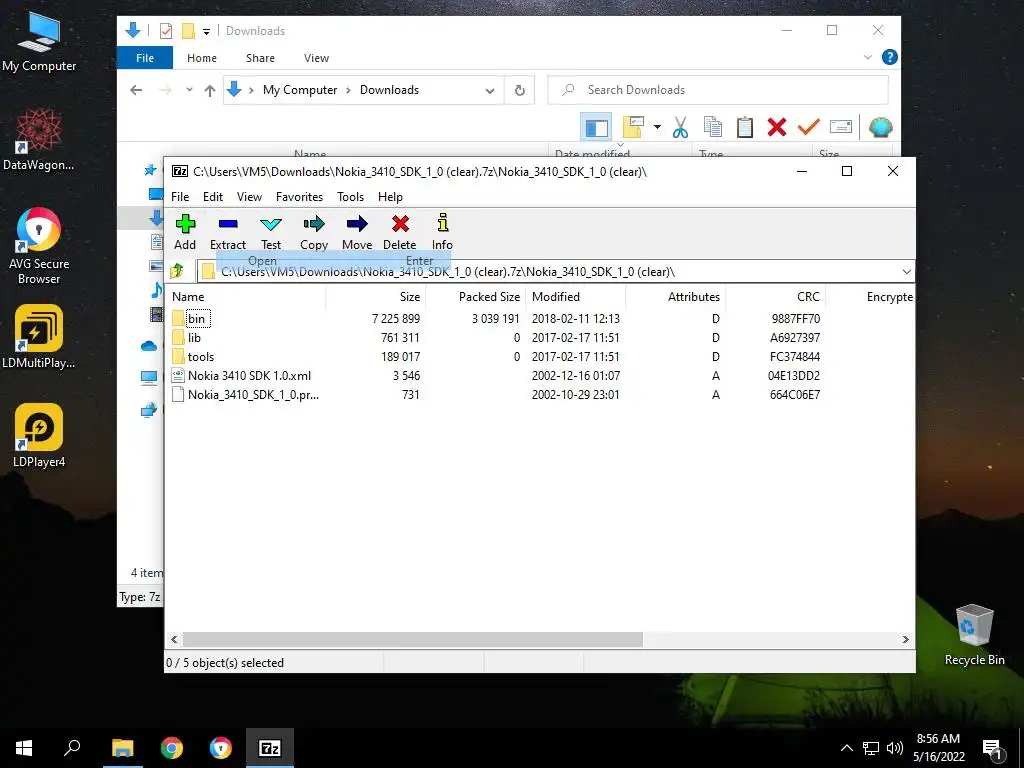
Task: Click the properties checkmark in quick access toolbar
Action: tap(166, 31)
